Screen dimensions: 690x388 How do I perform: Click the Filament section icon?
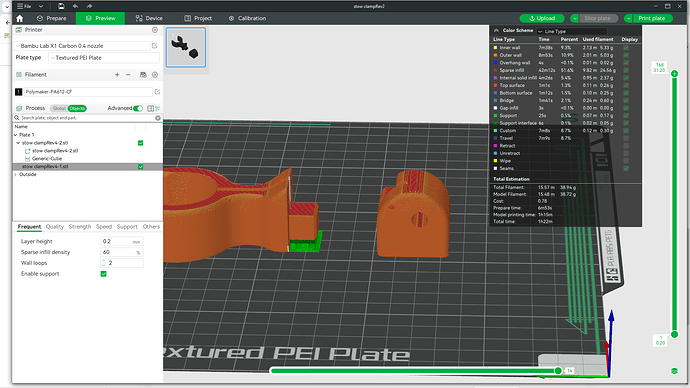point(18,75)
